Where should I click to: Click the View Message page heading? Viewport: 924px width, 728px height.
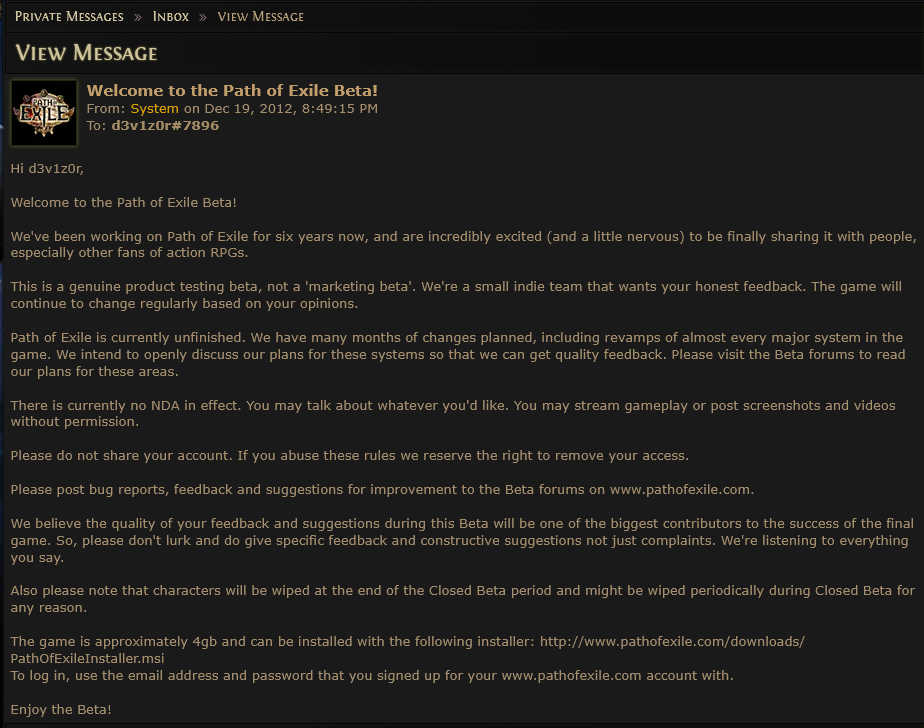coord(86,53)
